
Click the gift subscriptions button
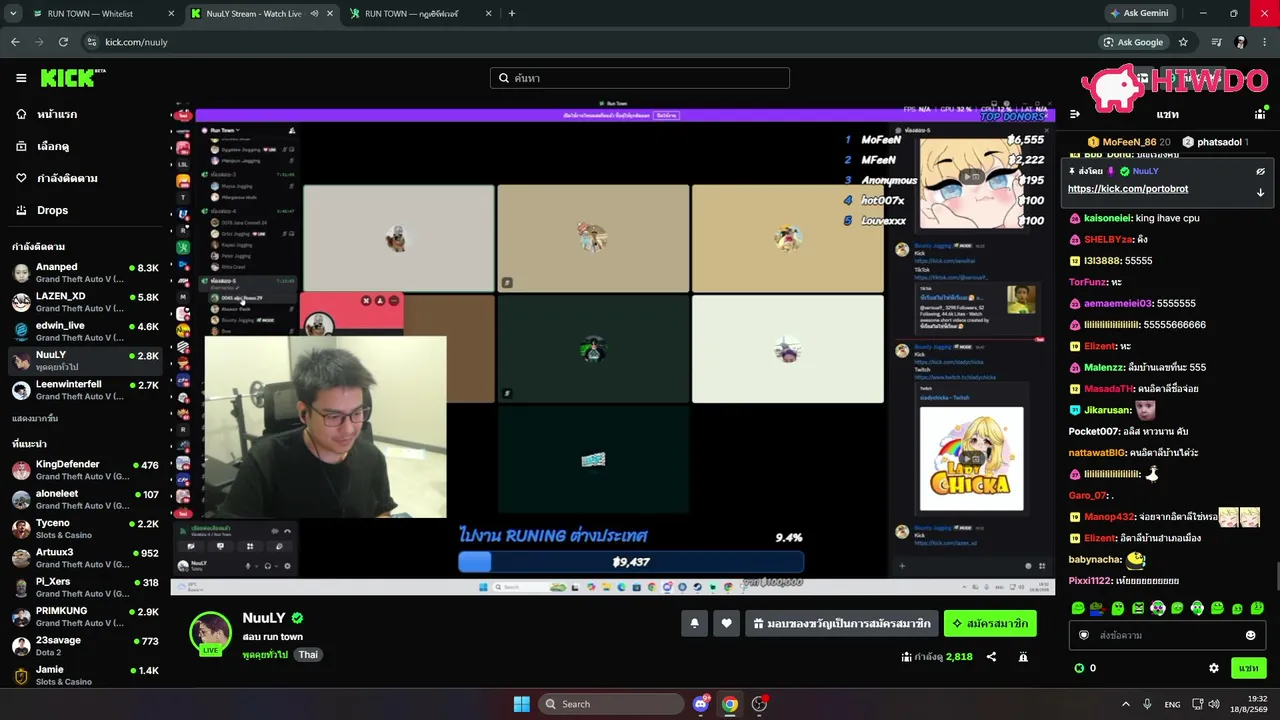pos(842,624)
